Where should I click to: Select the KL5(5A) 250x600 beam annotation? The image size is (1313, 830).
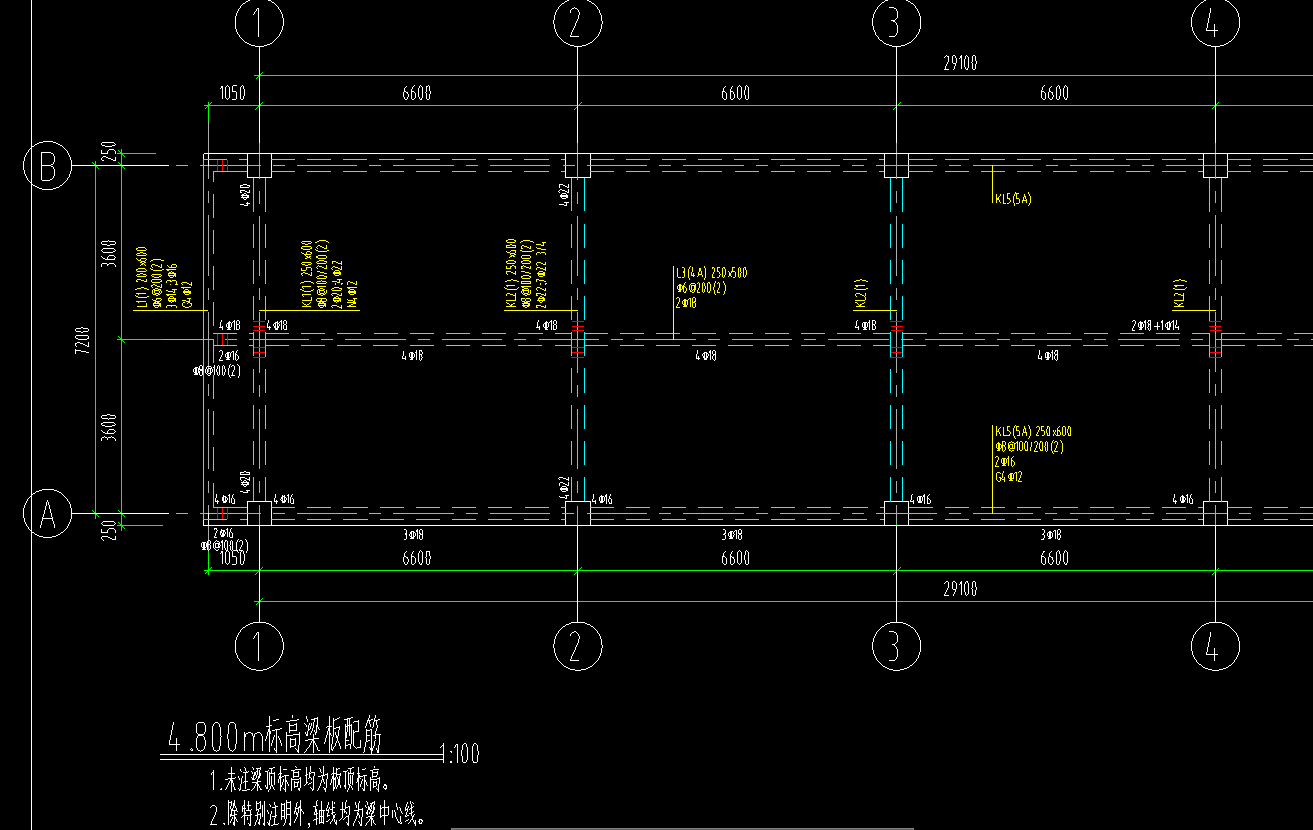click(1032, 432)
